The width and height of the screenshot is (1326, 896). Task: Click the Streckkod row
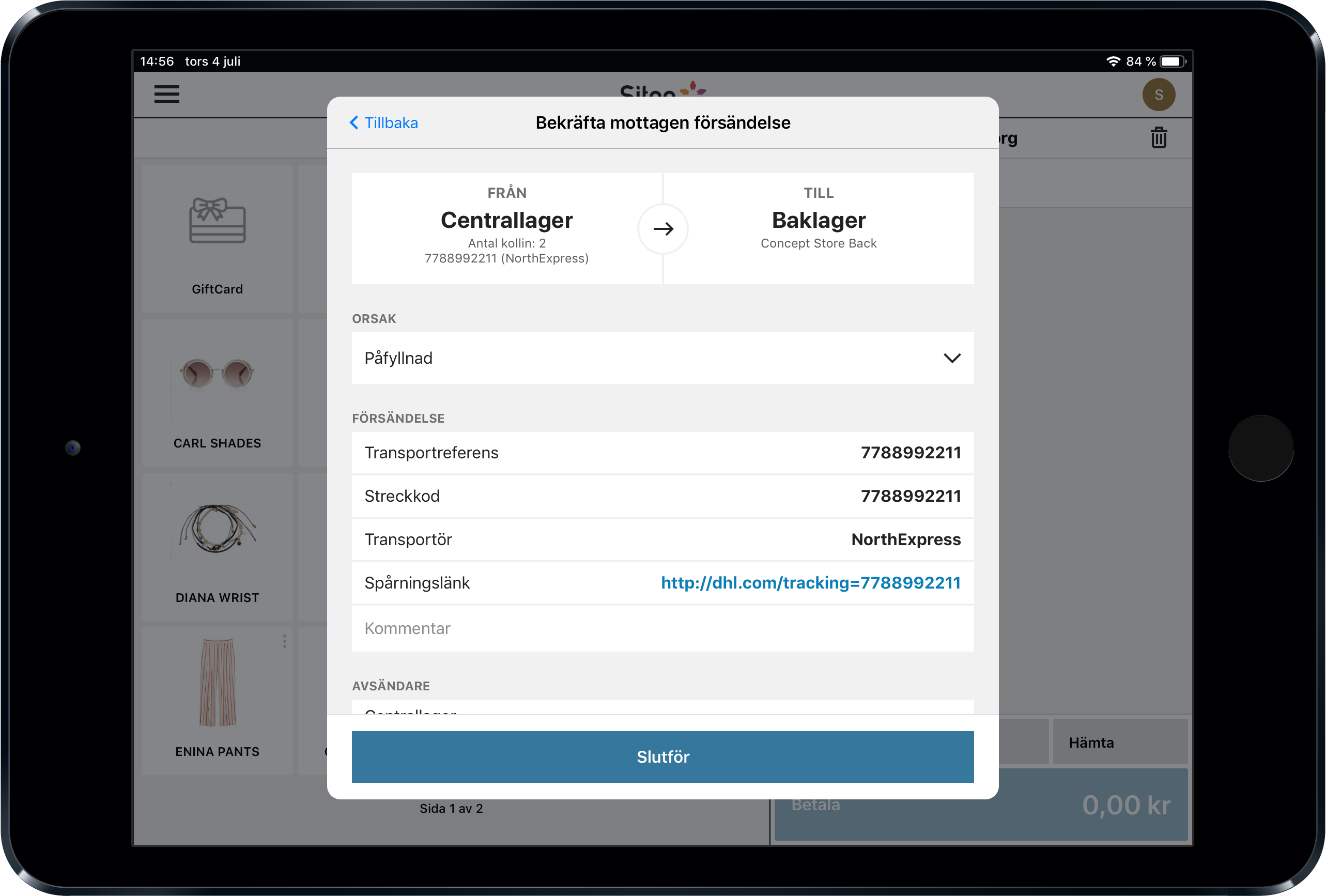662,496
